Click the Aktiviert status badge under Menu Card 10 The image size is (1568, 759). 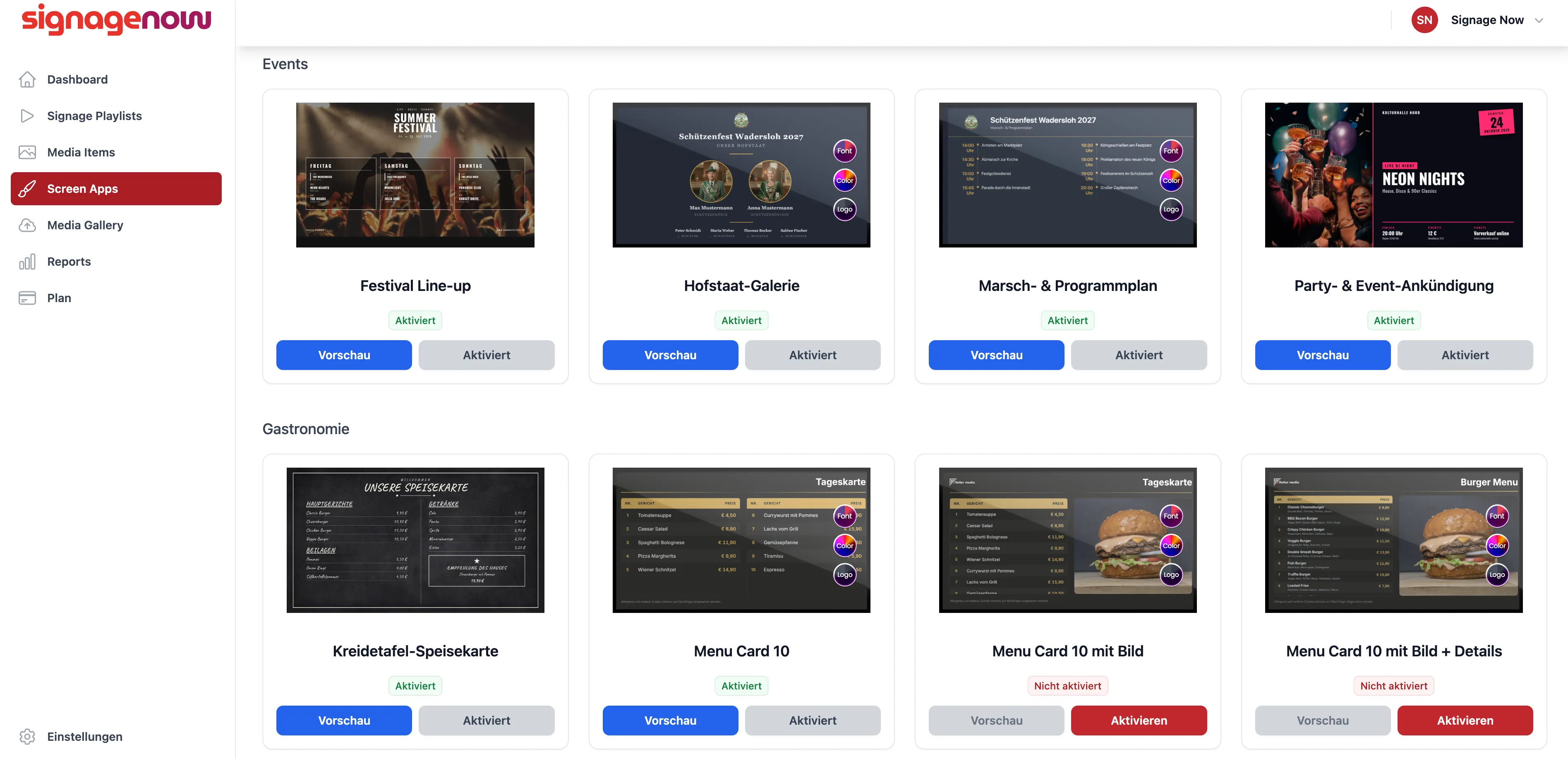pos(741,686)
